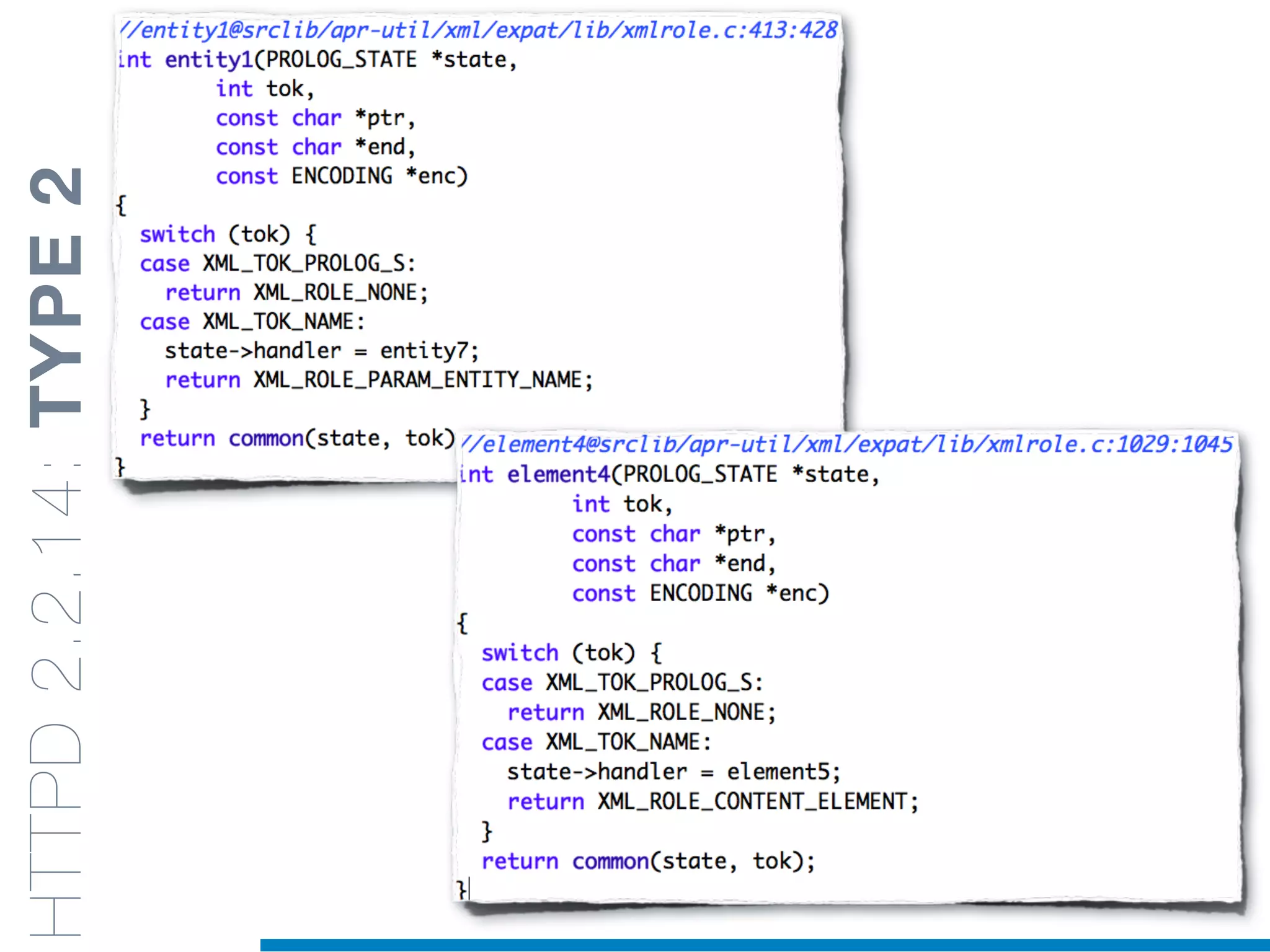The image size is (1270, 952).
Task: Click the TYPE 2 heading text
Action: click(56, 297)
